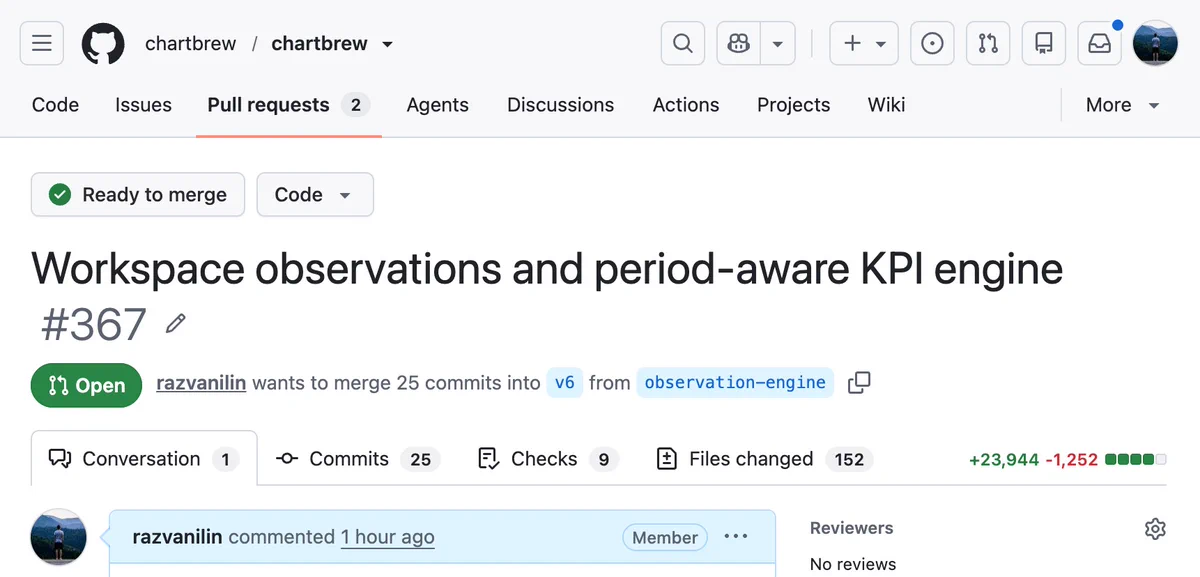
Task: View your issues via circle-dot icon
Action: coord(932,44)
